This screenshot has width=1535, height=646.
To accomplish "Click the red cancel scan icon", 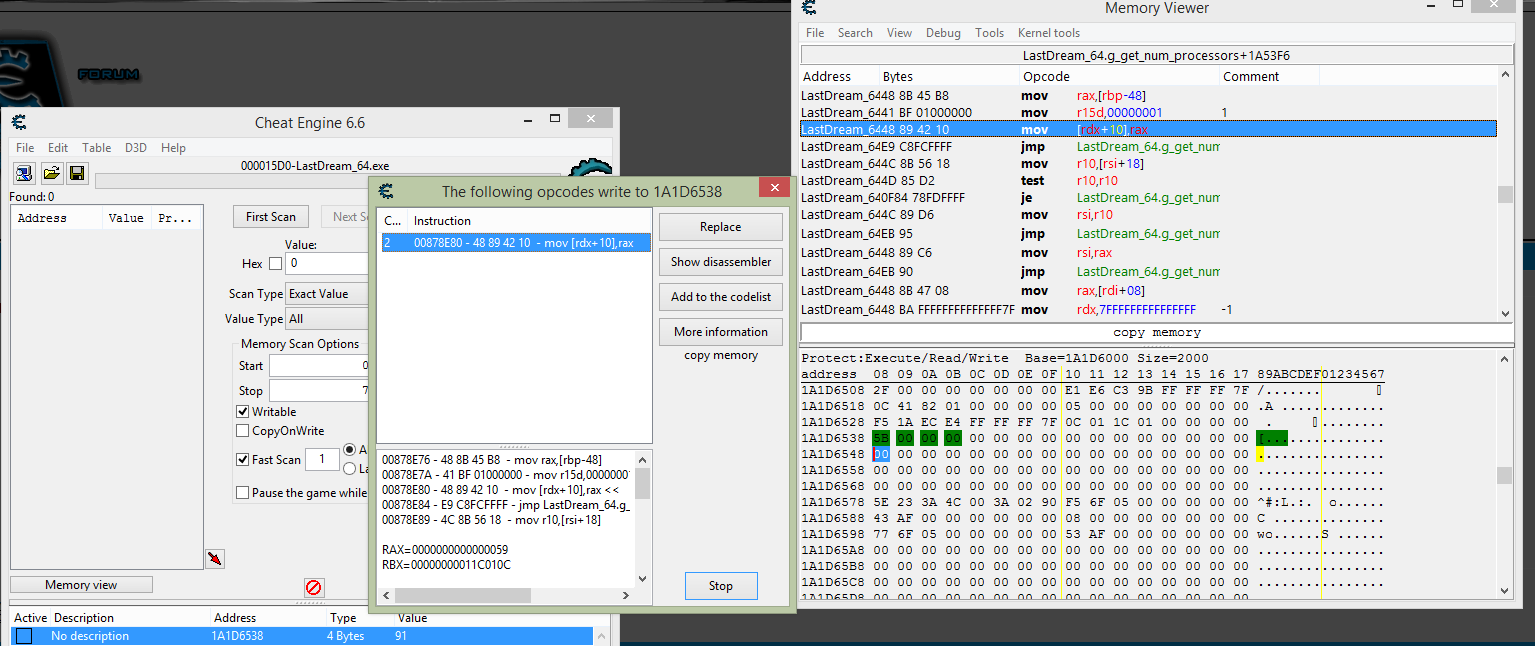I will 313,588.
